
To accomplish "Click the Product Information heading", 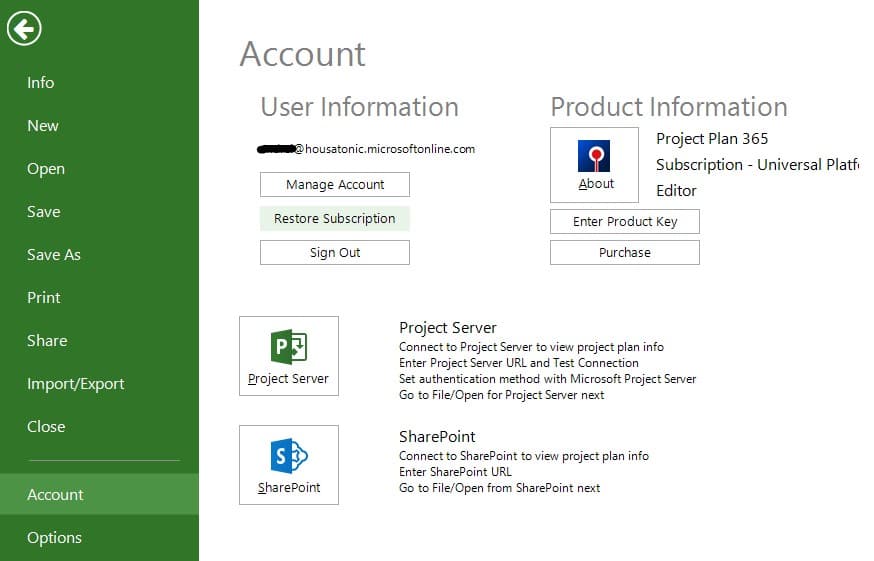I will [669, 107].
